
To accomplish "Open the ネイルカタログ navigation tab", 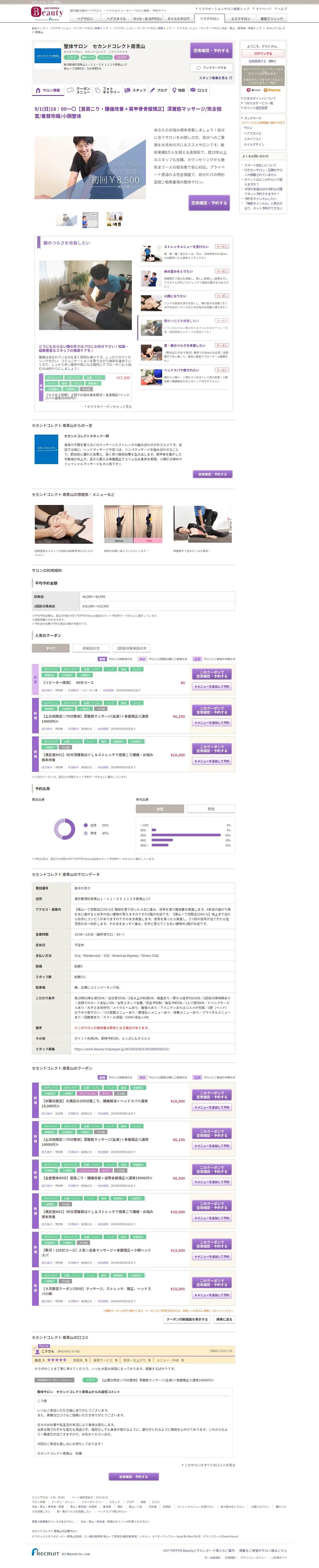I will pos(178,19).
